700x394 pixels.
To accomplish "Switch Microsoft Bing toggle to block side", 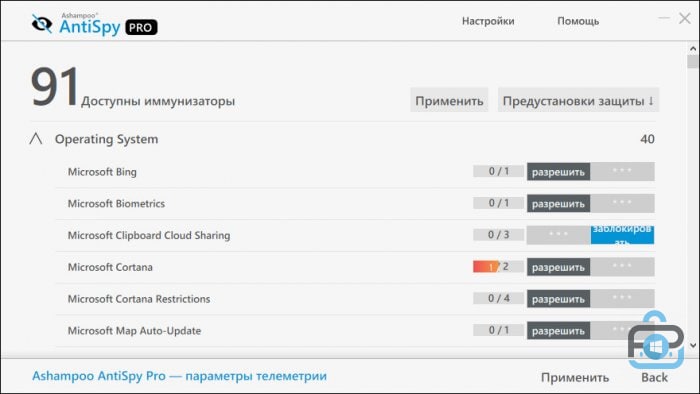I will click(x=622, y=172).
